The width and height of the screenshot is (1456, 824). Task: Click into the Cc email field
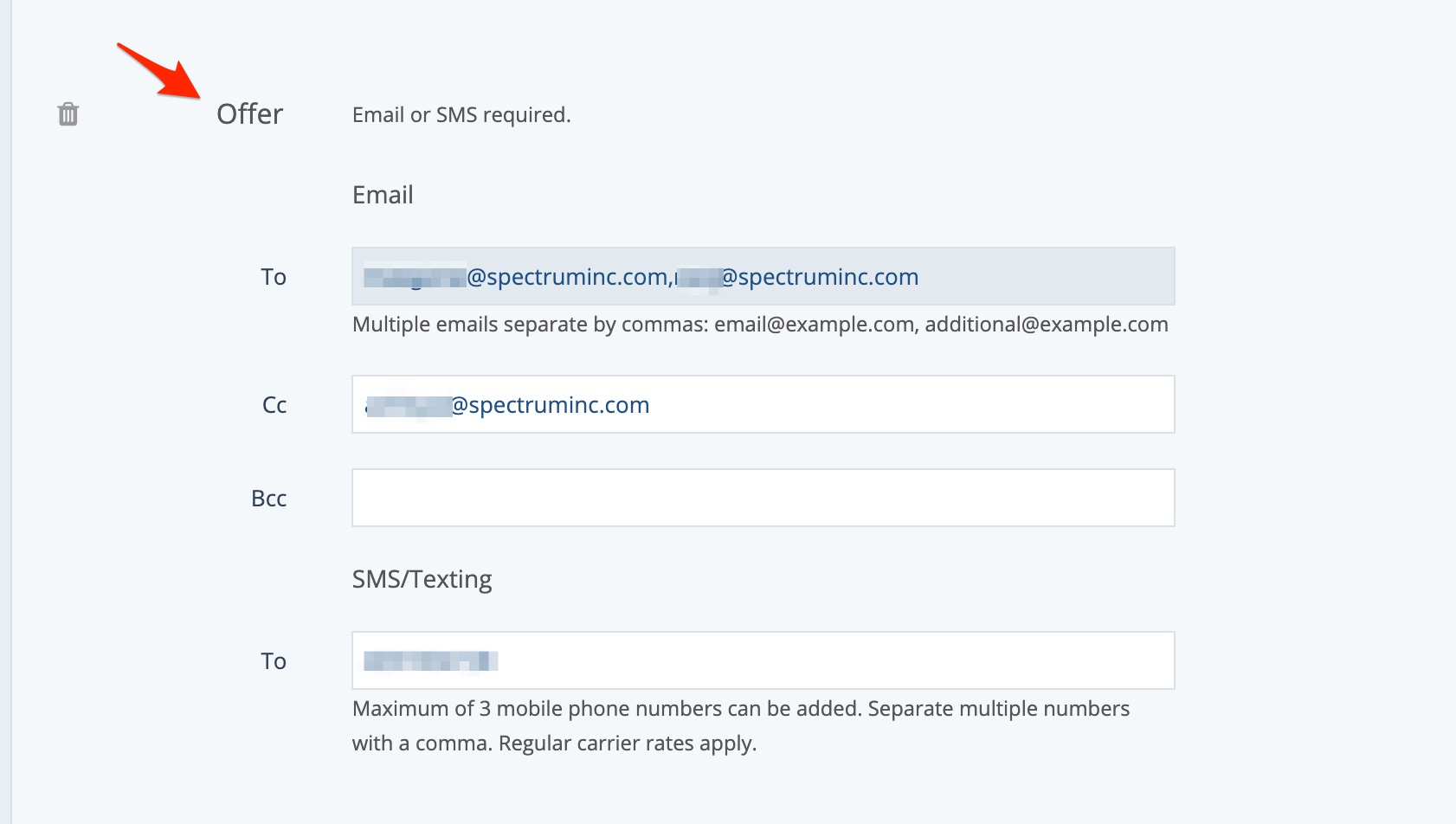click(909, 404)
